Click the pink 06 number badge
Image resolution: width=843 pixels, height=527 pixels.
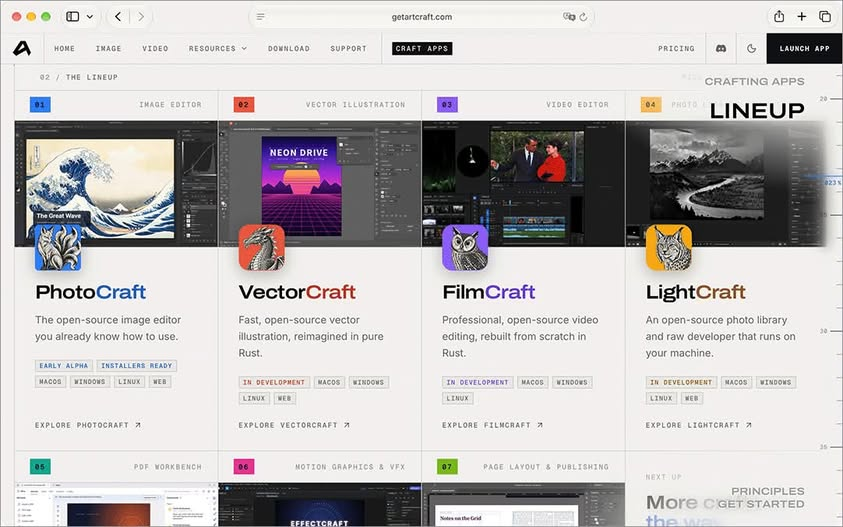coord(244,467)
